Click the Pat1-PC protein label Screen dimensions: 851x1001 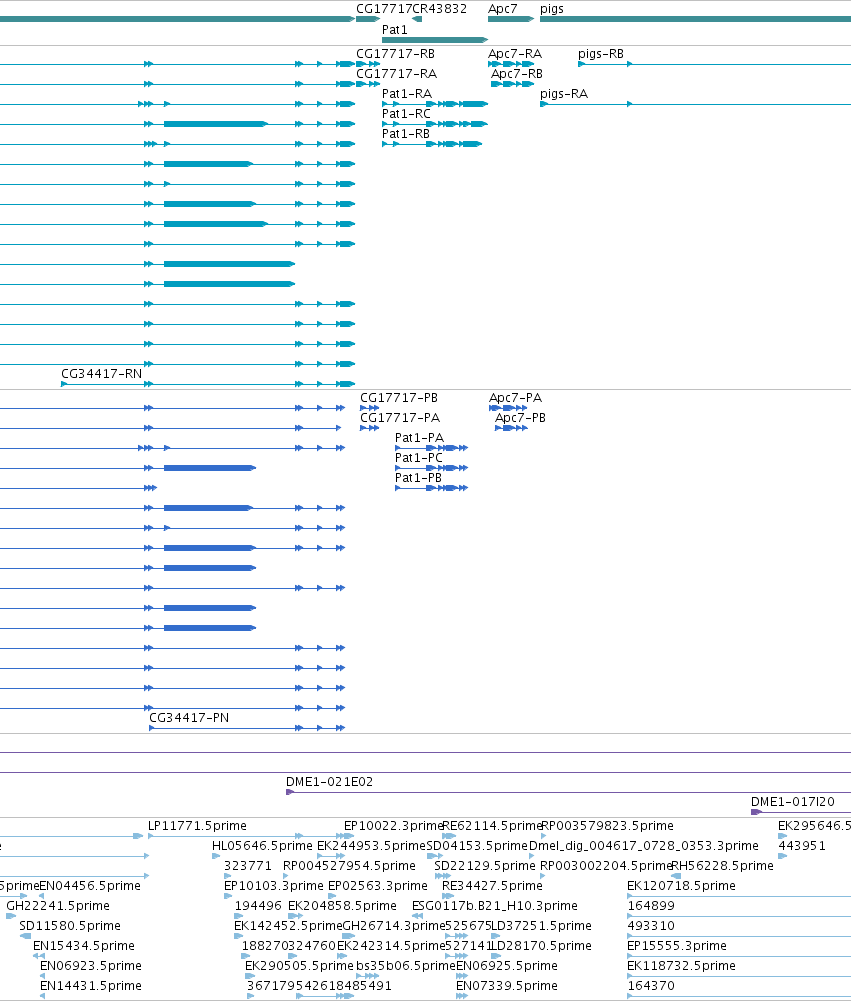(x=419, y=458)
